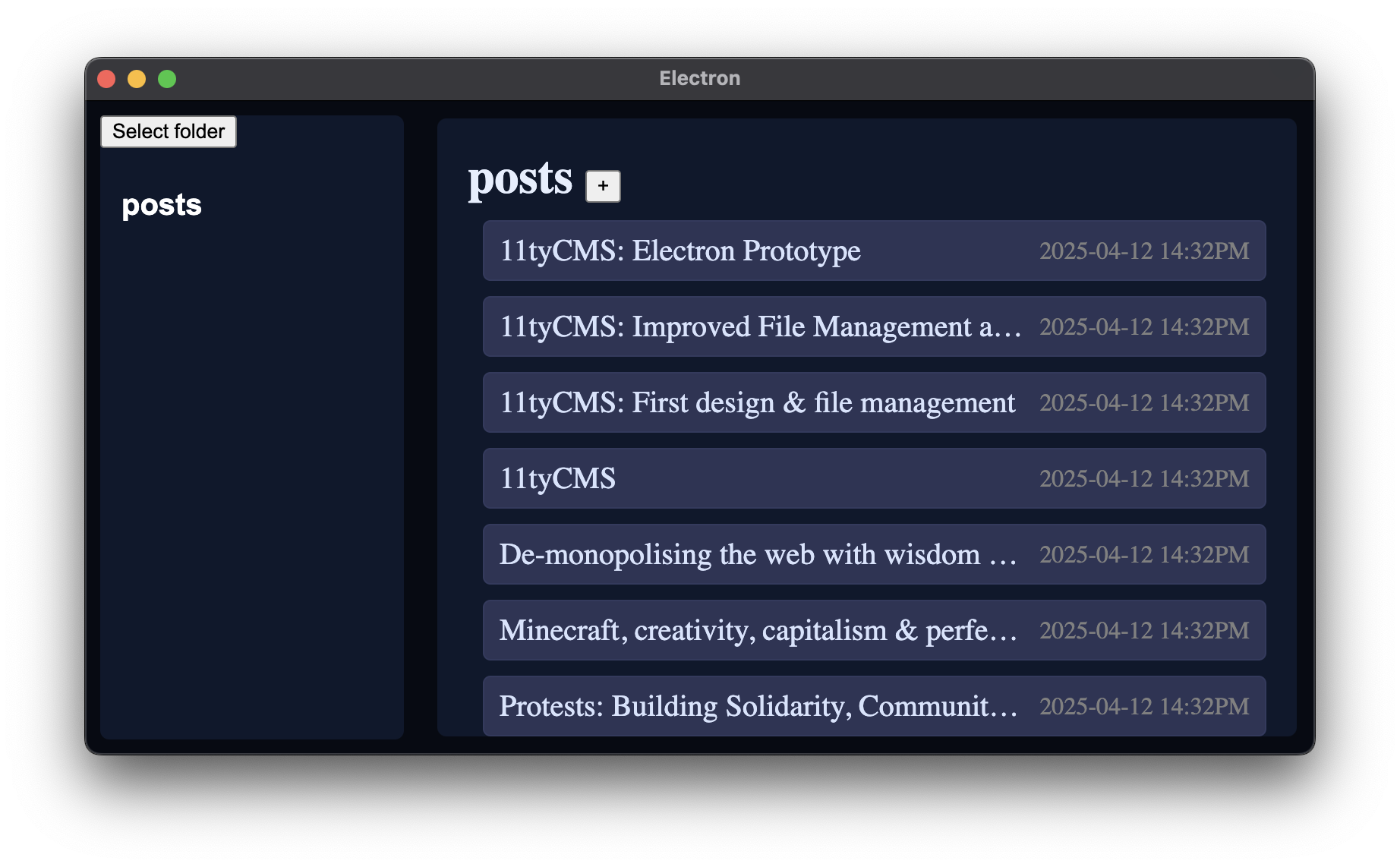Viewport: 1400px width, 867px height.
Task: Add a new post with plus button
Action: coord(603,186)
